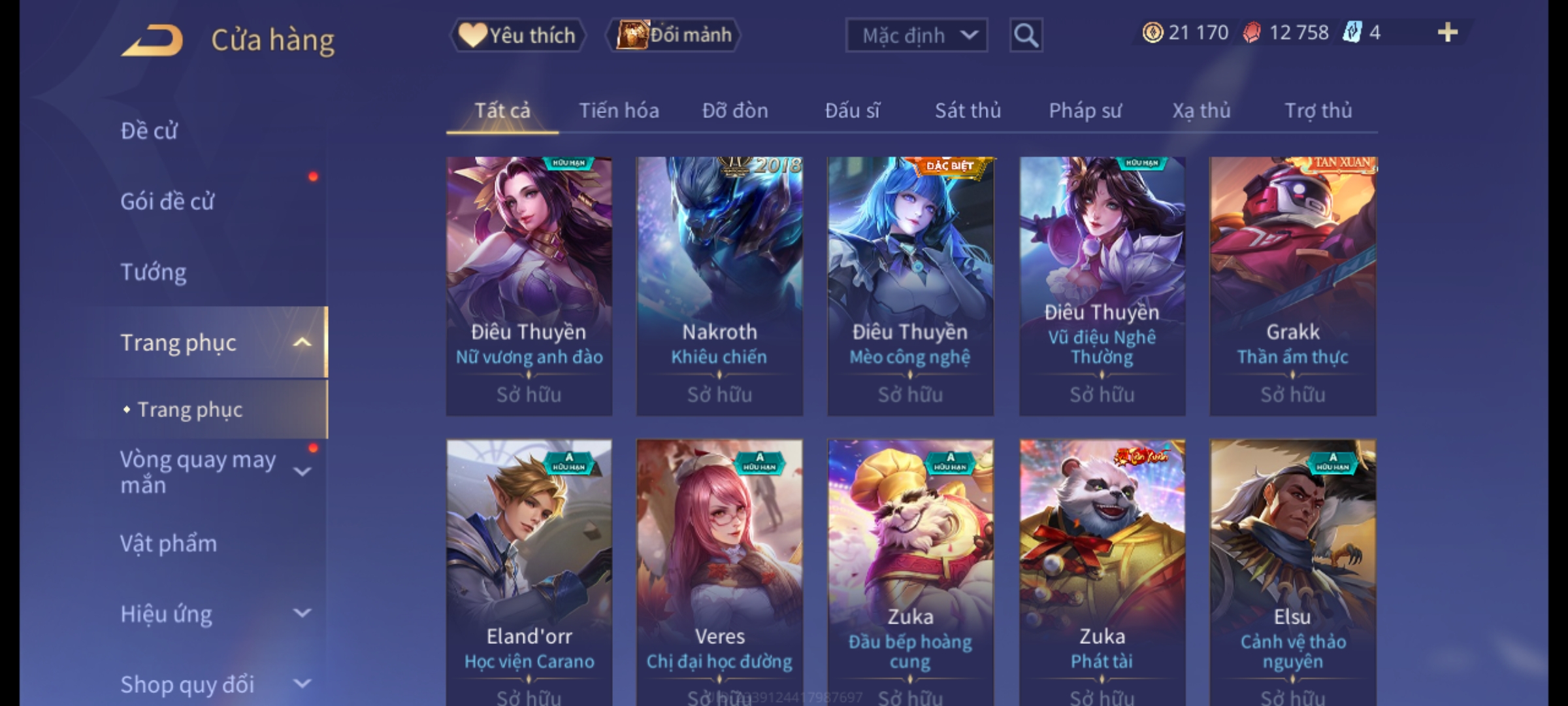This screenshot has width=1568, height=706.
Task: Open Đổi mảnh fragment exchange
Action: pyautogui.click(x=674, y=35)
